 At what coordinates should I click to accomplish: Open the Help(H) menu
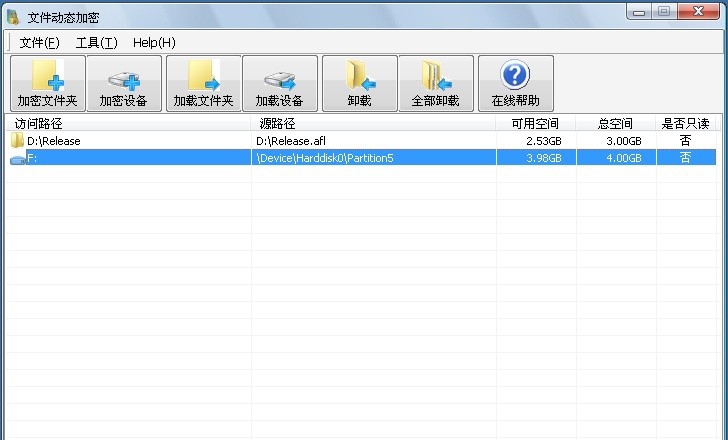click(154, 43)
